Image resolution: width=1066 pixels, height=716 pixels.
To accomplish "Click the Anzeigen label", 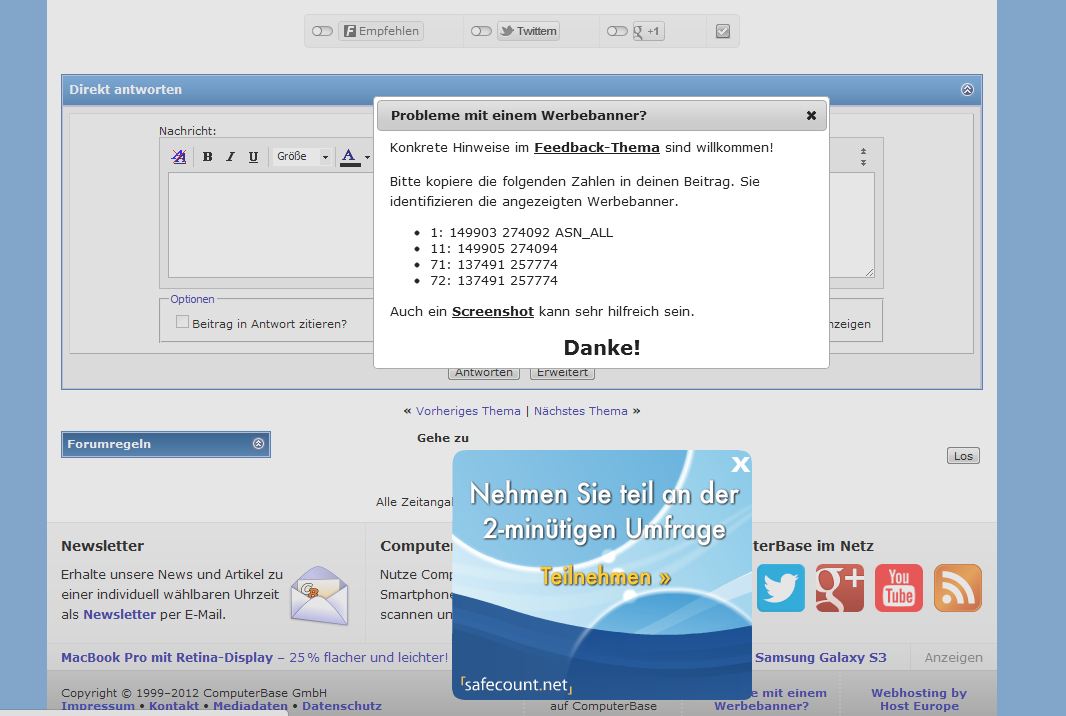I will [953, 658].
